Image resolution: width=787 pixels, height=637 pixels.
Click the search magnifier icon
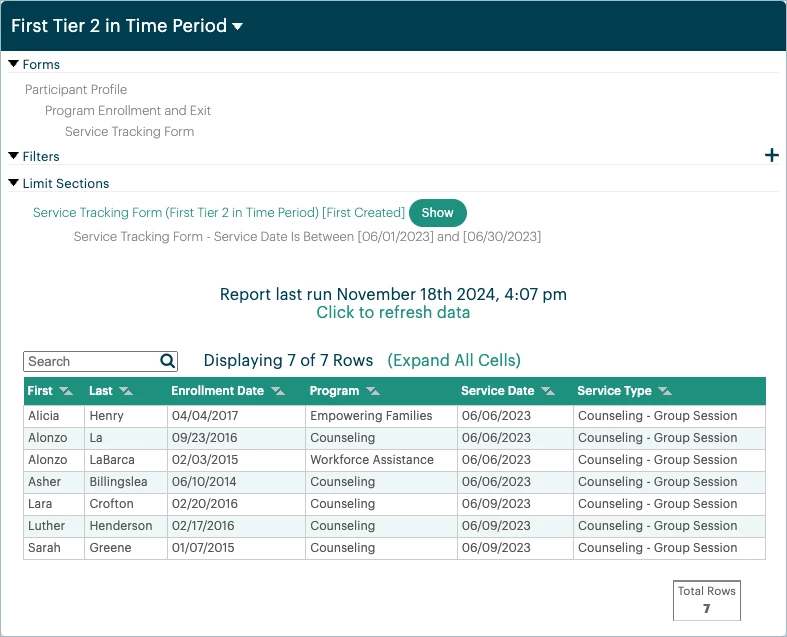[x=168, y=361]
